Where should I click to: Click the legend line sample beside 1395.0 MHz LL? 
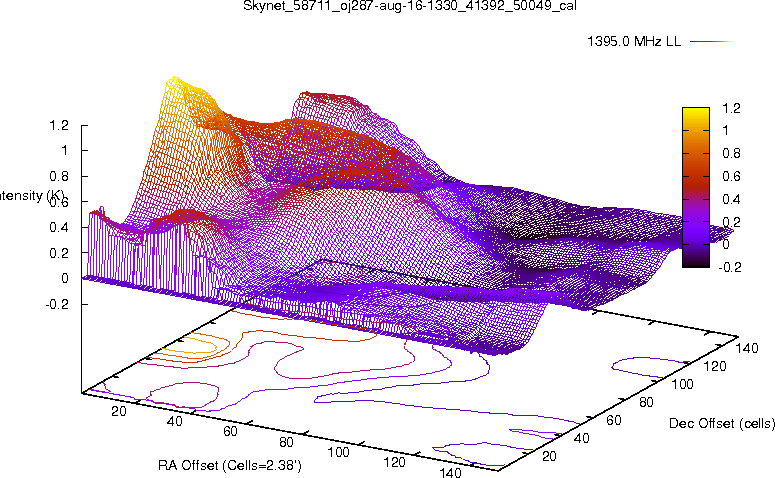click(710, 42)
